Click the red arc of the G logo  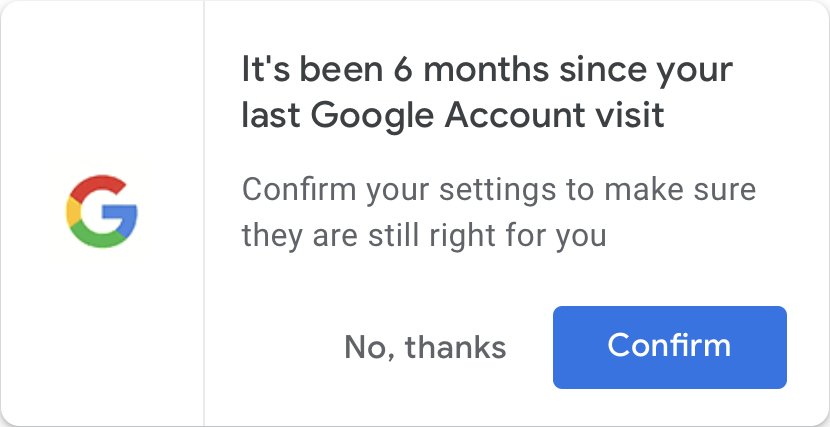tap(99, 185)
